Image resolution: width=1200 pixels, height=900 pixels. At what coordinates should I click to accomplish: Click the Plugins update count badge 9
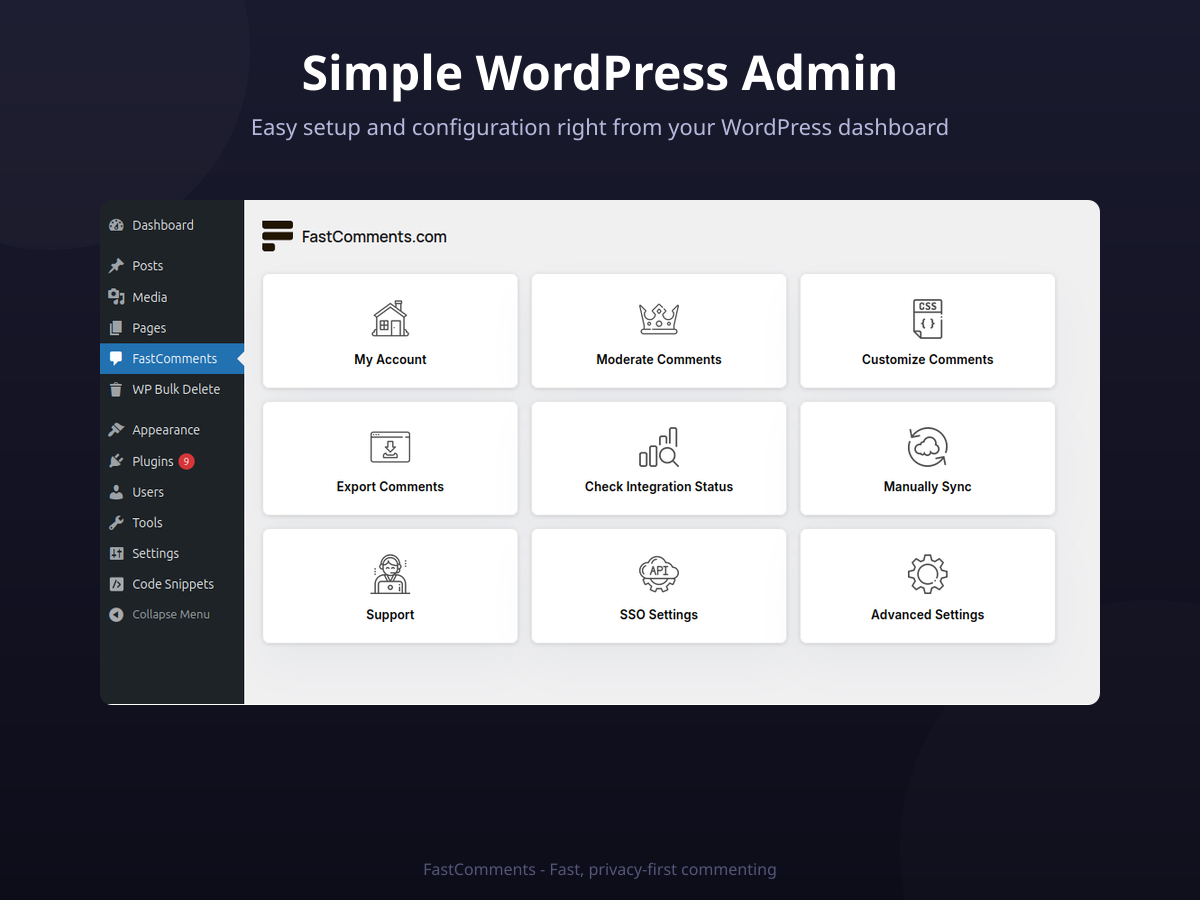[187, 461]
